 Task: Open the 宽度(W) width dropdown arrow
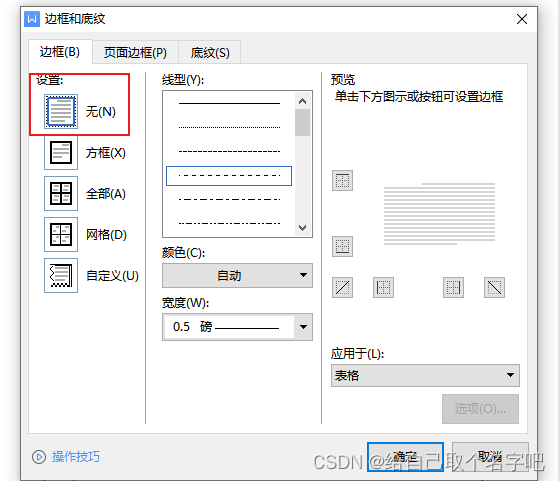coord(303,327)
